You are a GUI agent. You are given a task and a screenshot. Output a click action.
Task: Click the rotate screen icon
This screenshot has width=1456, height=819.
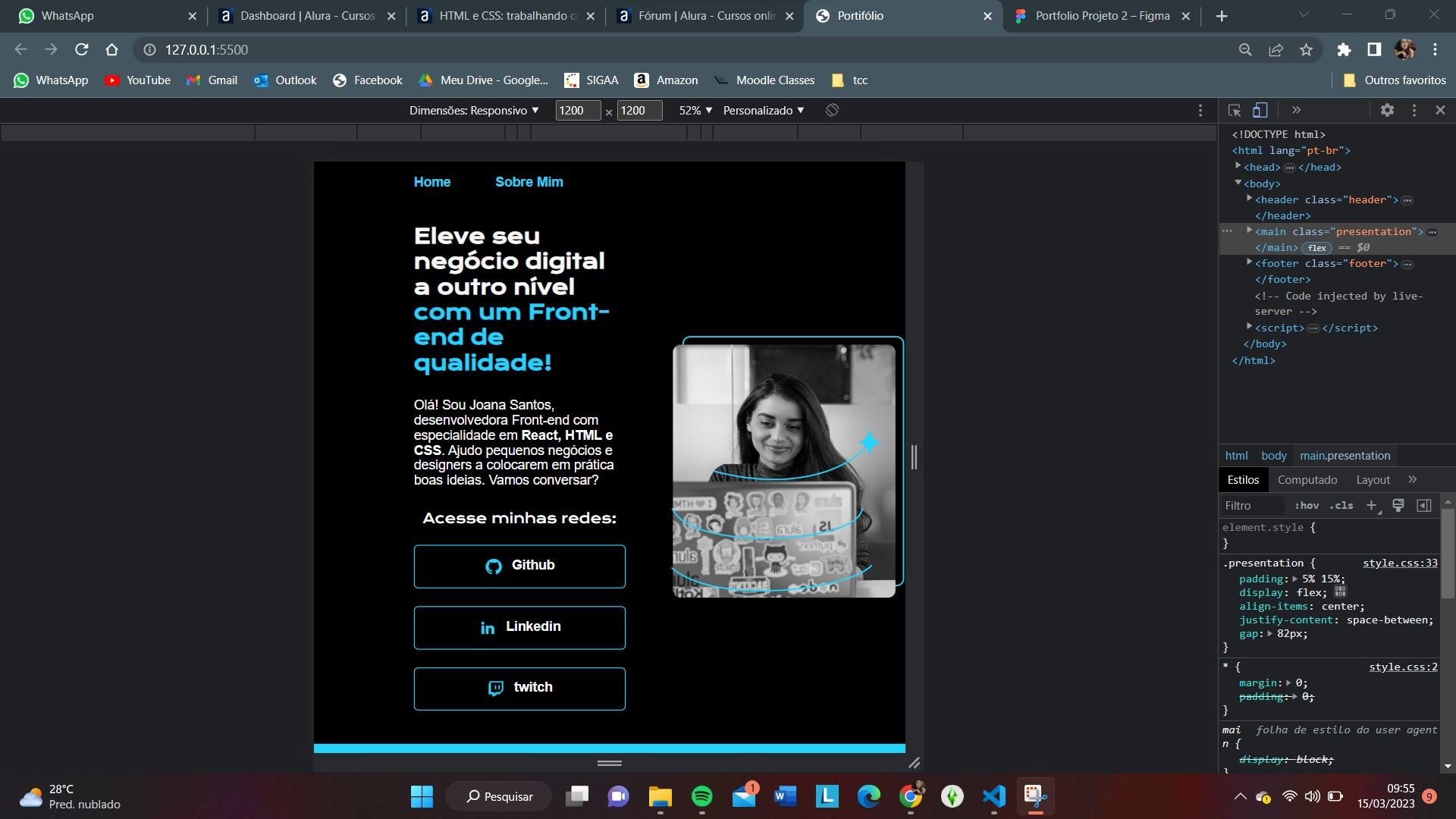click(832, 110)
